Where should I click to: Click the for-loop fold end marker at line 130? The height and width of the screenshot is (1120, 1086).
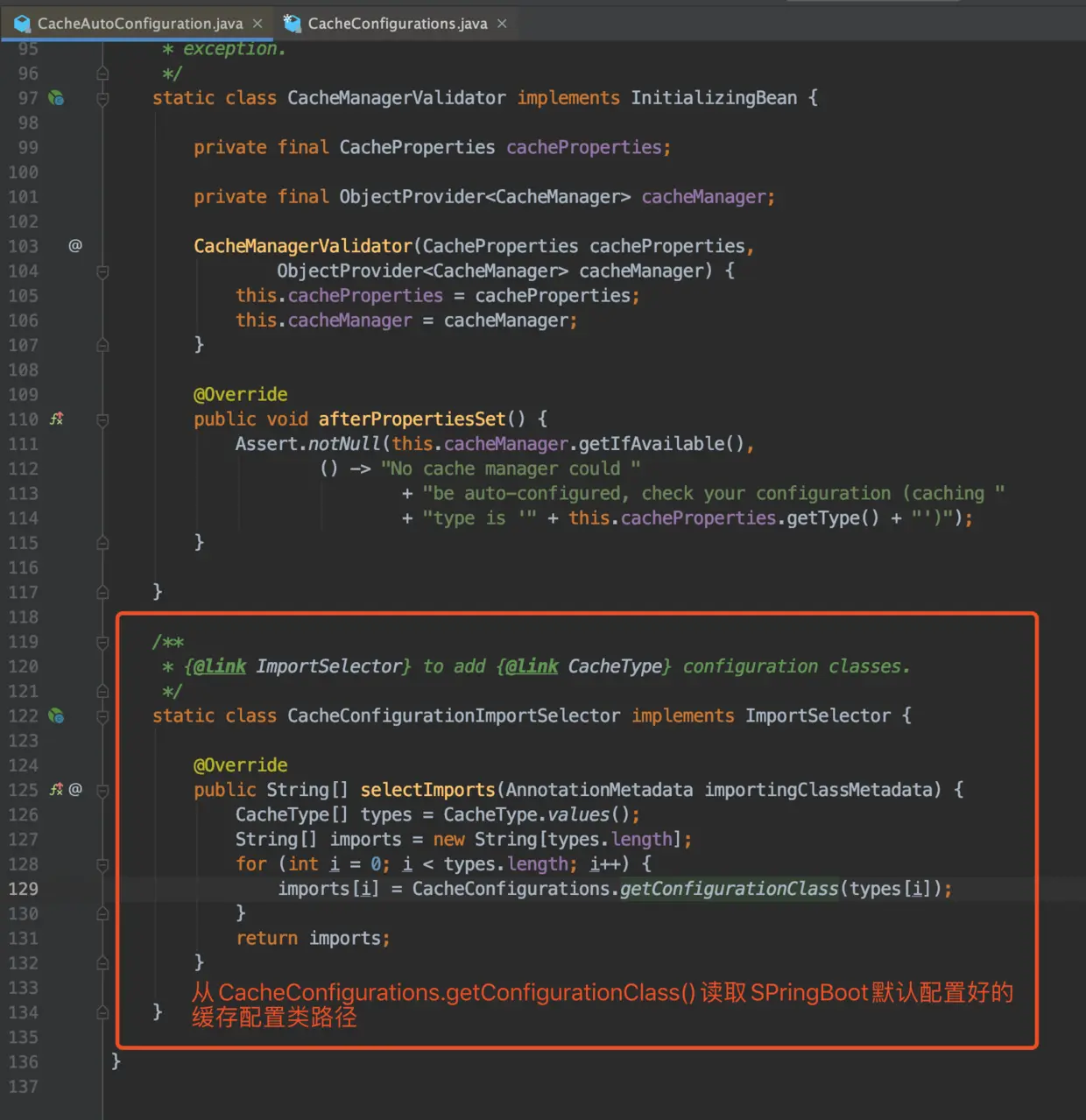[x=102, y=913]
